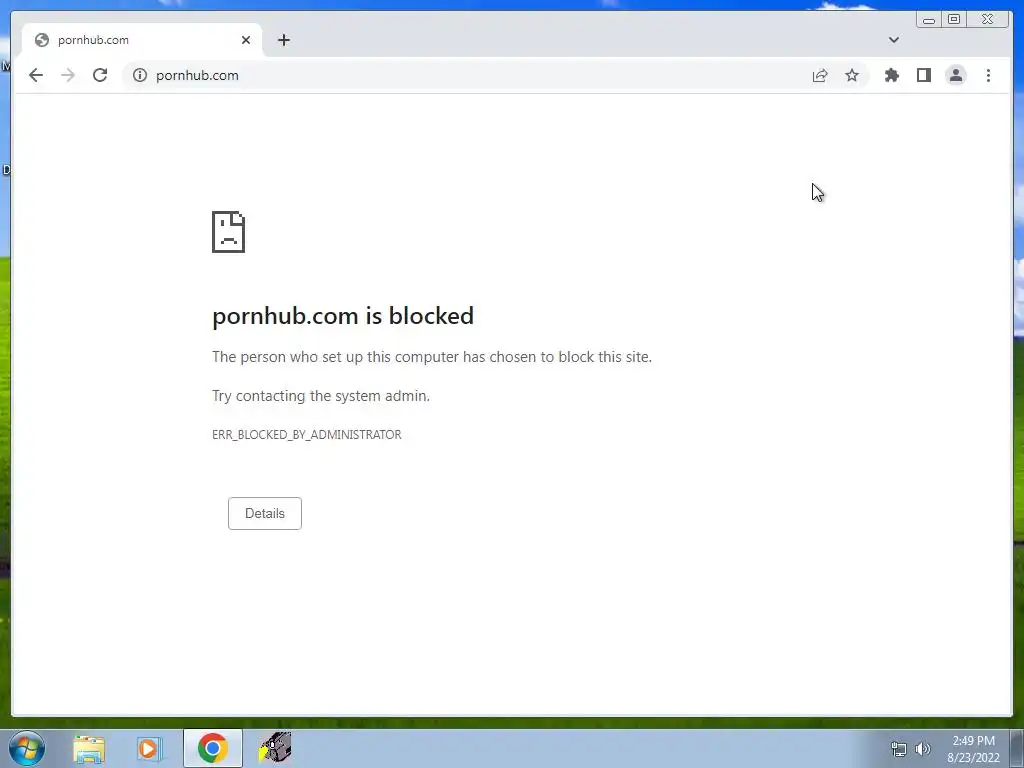
Task: Go back to the previous page
Action: (x=36, y=75)
